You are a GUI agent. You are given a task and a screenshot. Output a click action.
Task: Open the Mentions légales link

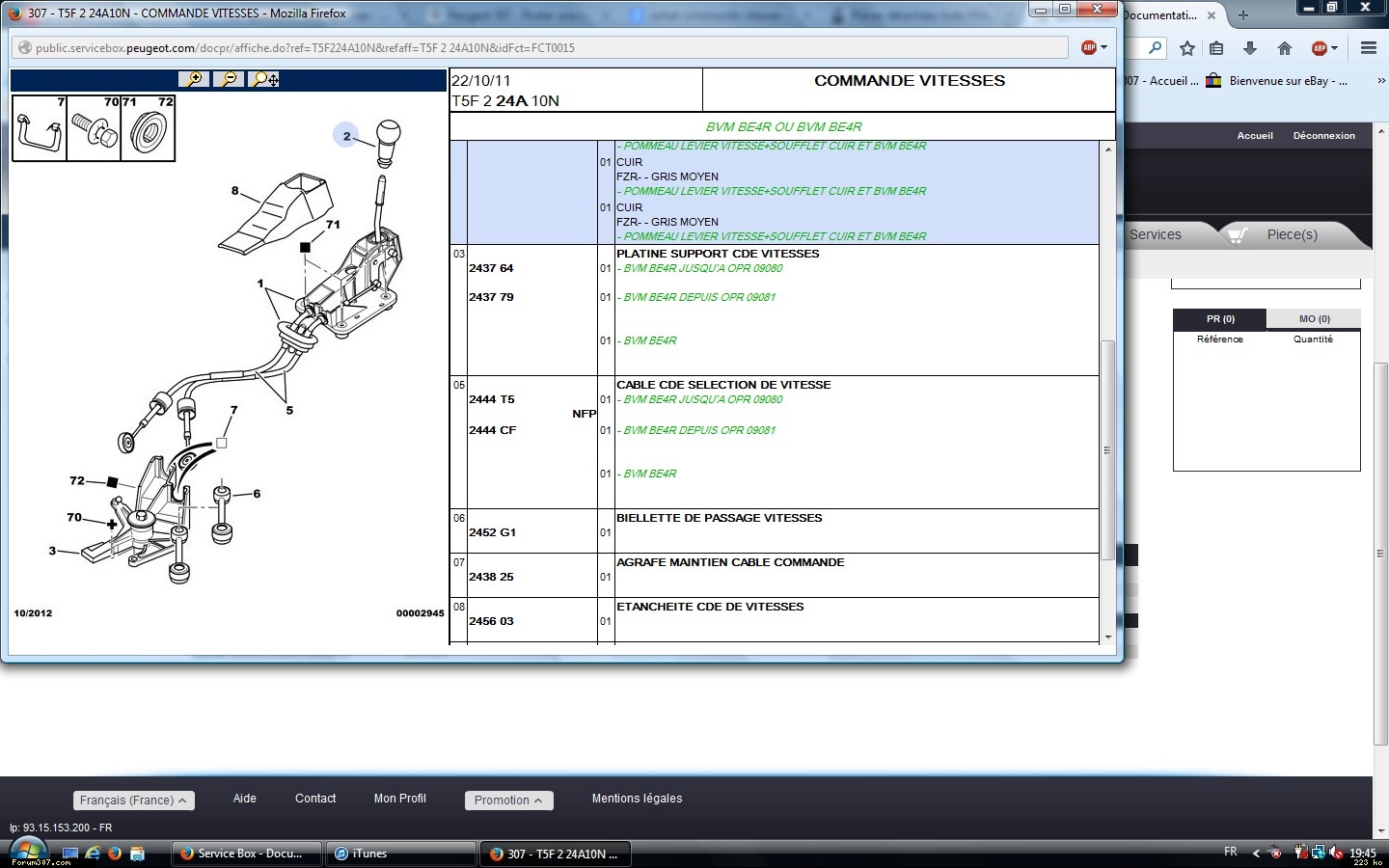point(637,799)
